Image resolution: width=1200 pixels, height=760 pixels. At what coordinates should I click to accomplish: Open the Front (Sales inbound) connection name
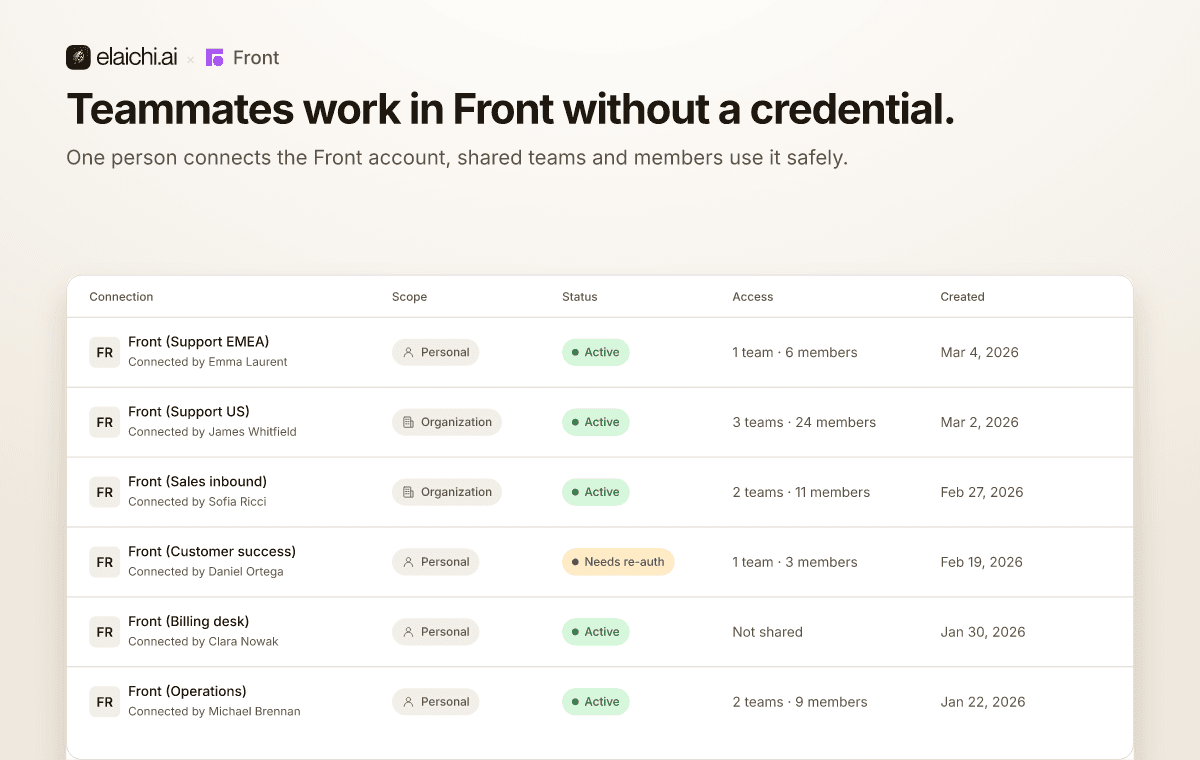pyautogui.click(x=198, y=482)
